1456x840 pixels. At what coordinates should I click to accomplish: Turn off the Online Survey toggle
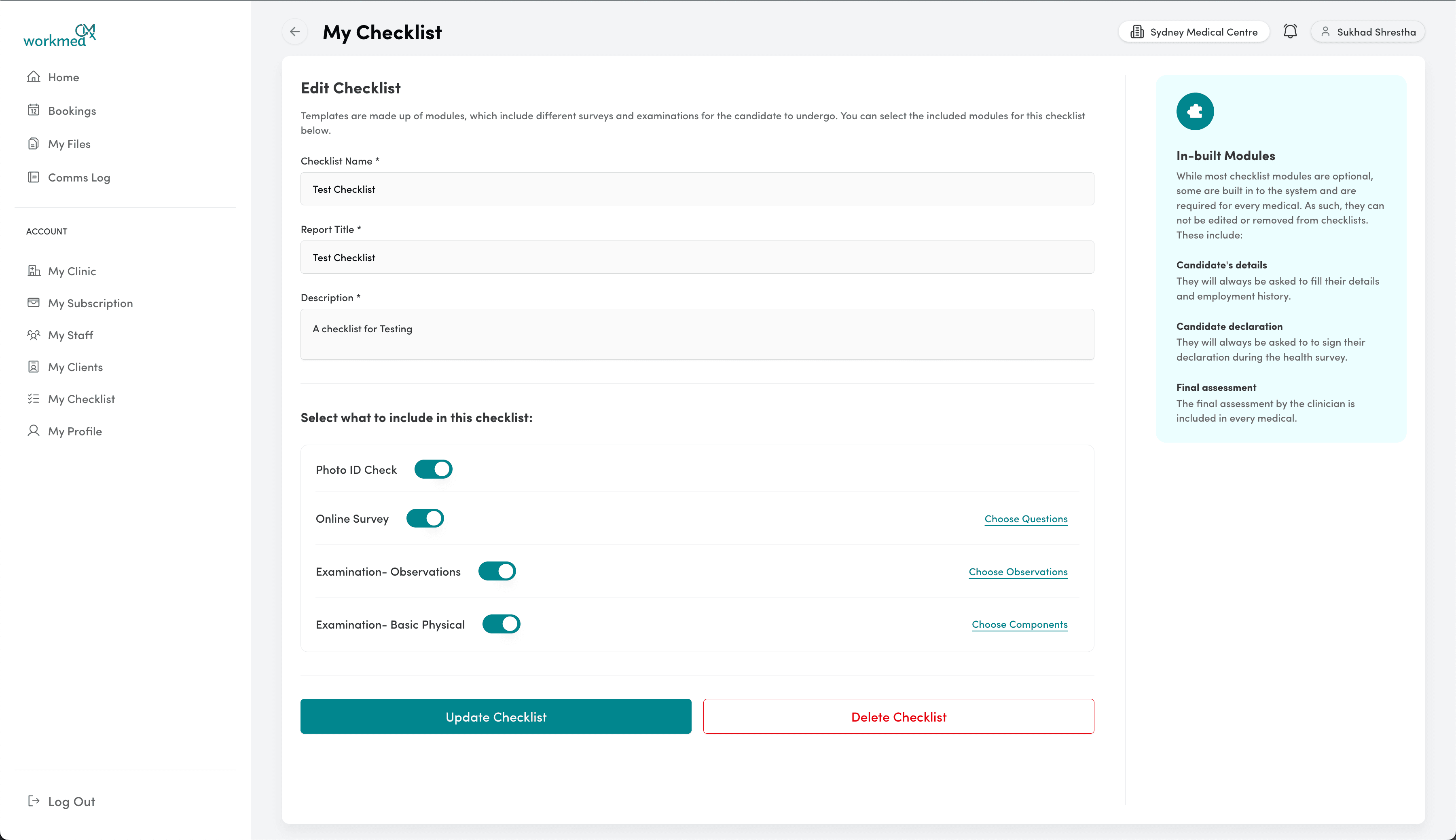(x=425, y=518)
